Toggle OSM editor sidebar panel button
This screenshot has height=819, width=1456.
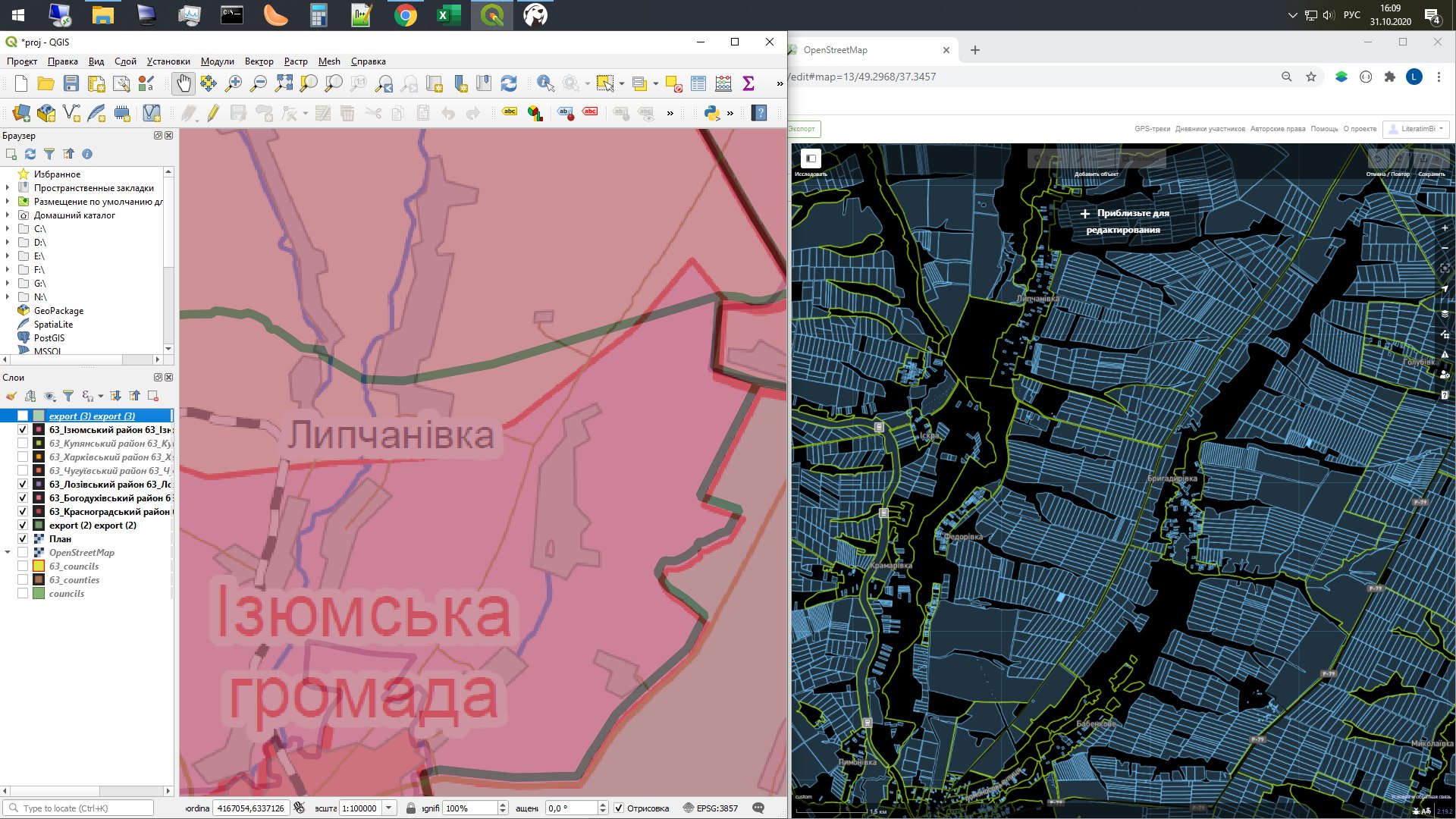click(x=811, y=158)
